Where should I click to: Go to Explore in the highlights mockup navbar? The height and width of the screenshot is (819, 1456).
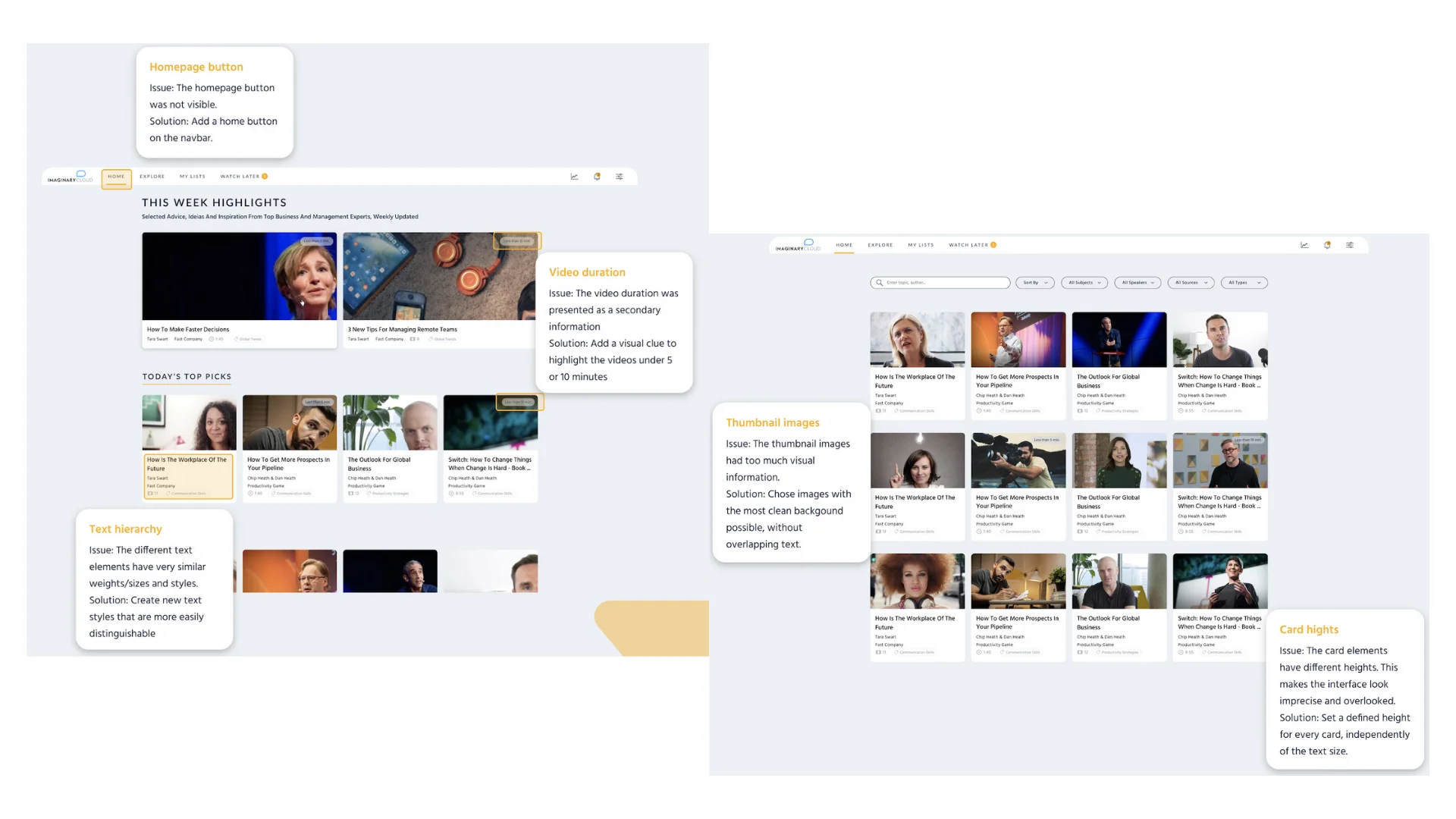[x=152, y=177]
